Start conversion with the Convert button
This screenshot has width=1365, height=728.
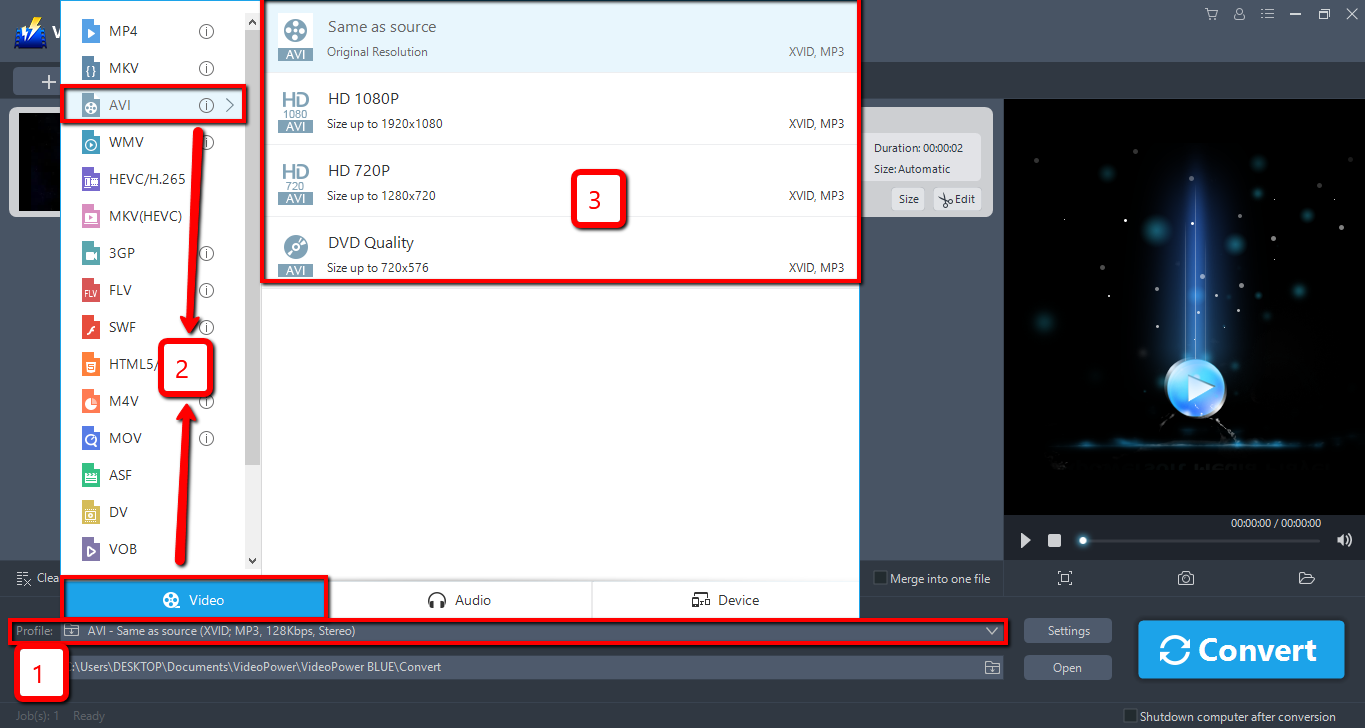click(1240, 649)
